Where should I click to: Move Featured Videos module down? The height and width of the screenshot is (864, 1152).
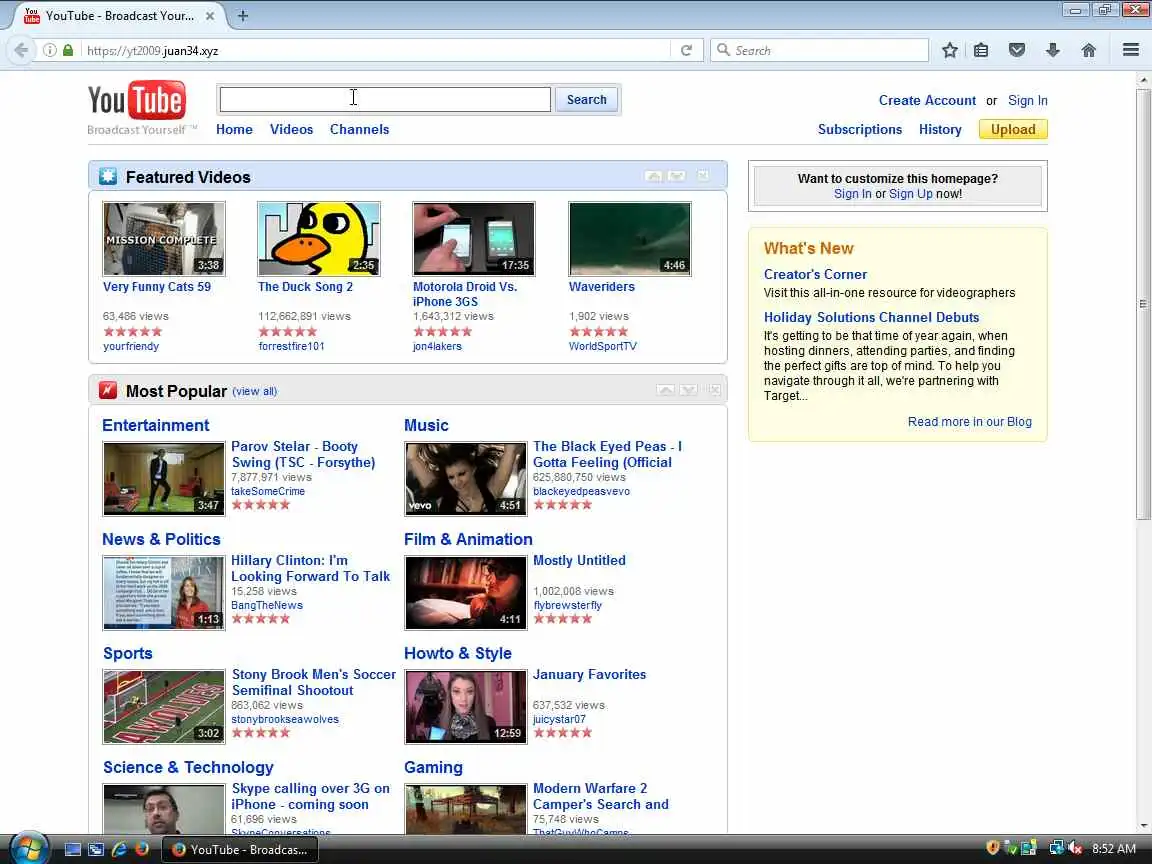click(x=677, y=176)
